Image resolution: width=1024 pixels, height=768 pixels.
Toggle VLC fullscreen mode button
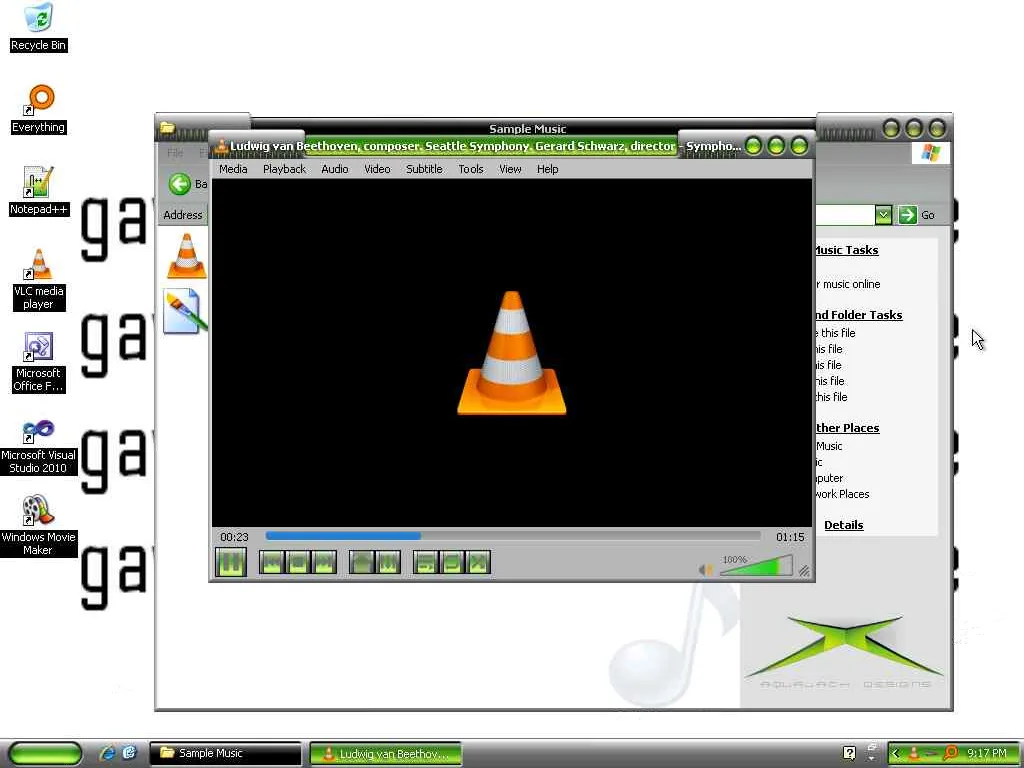click(362, 562)
